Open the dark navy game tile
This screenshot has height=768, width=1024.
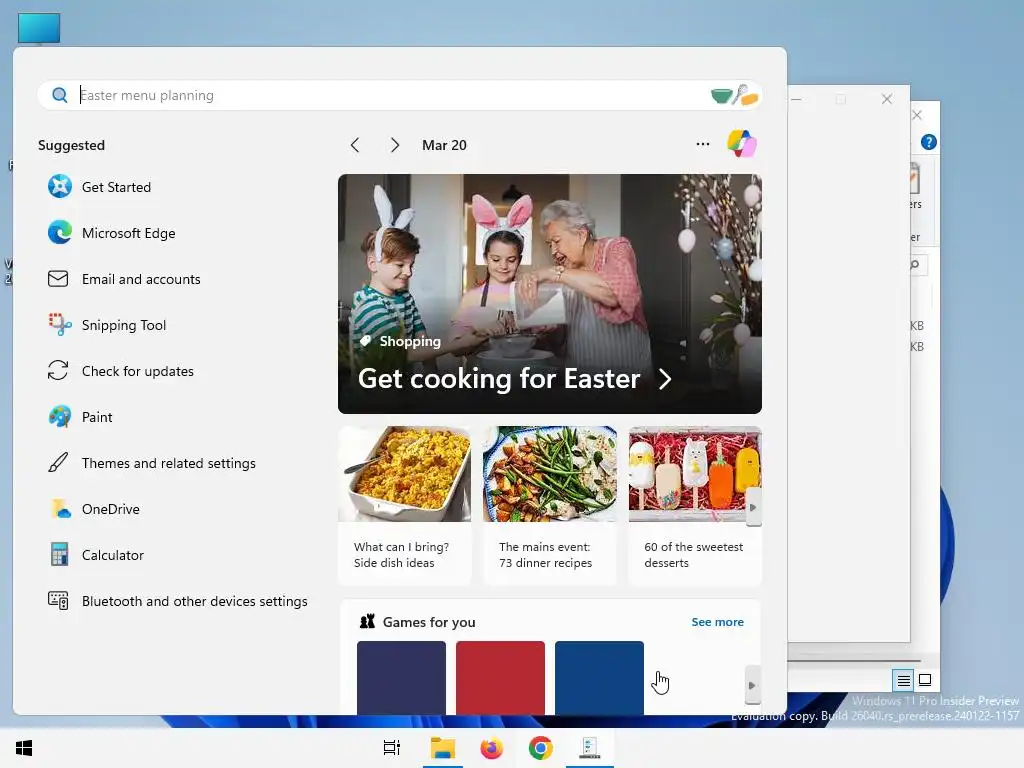tap(402, 678)
